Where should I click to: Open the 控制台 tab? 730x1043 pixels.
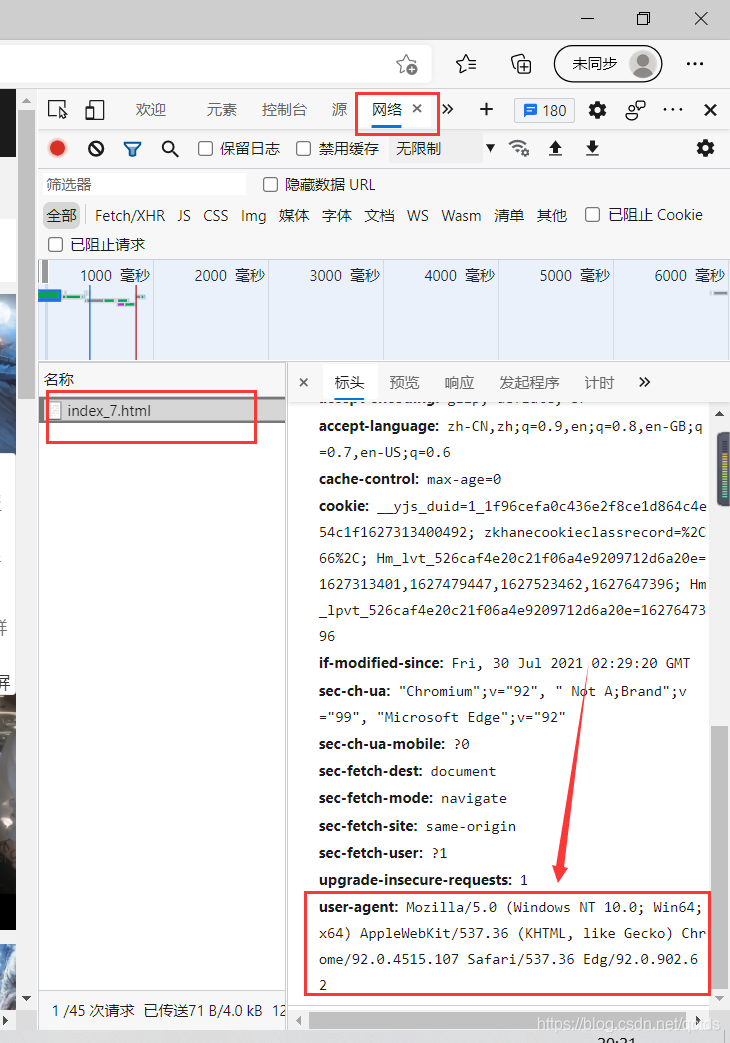(284, 110)
